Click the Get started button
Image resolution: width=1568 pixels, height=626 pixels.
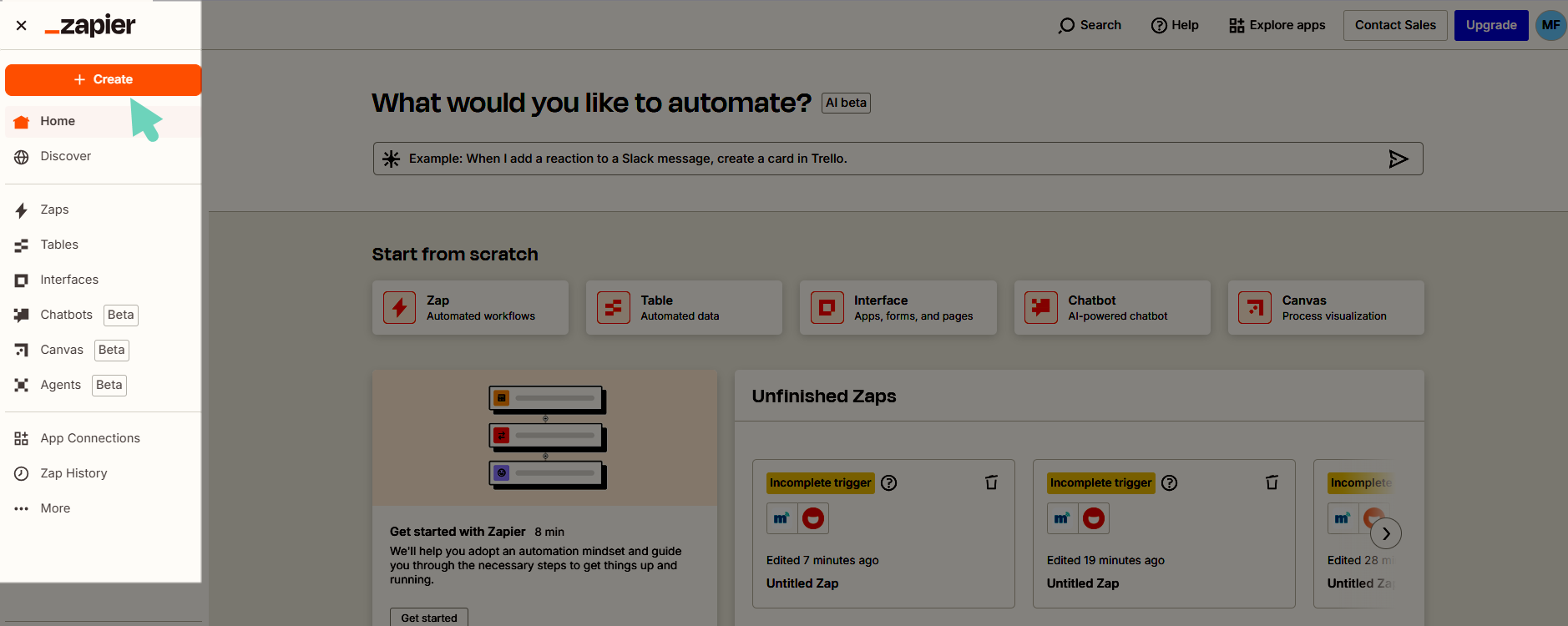click(x=429, y=618)
